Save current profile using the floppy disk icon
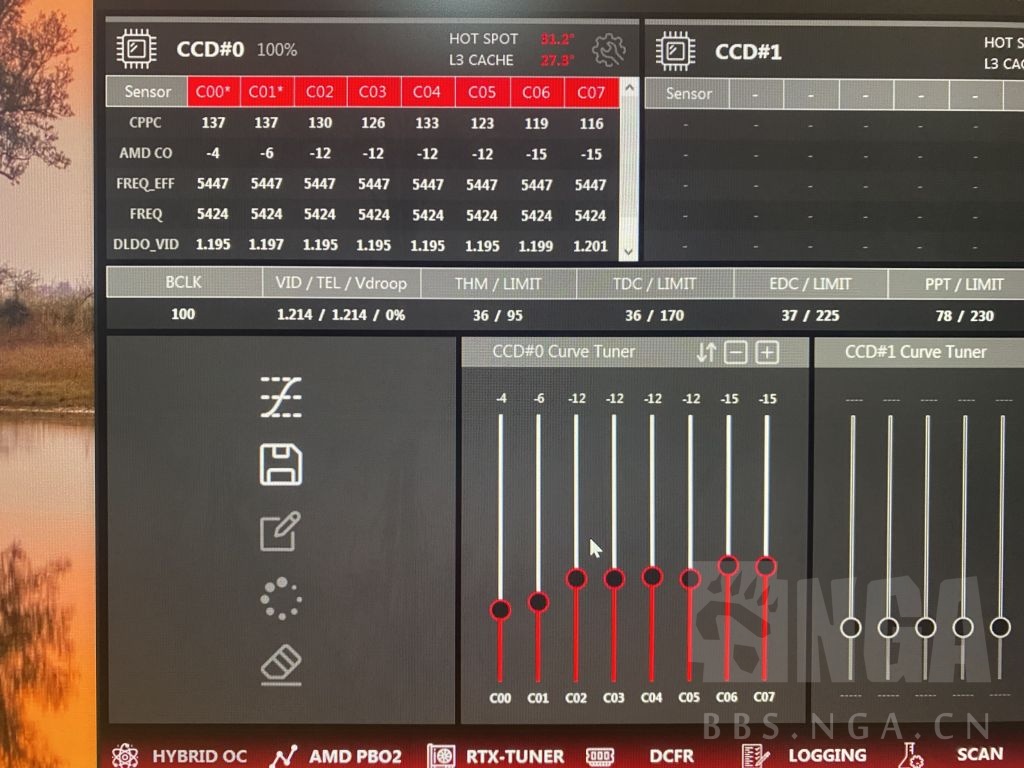Screen dimensions: 1024x768 coord(280,461)
